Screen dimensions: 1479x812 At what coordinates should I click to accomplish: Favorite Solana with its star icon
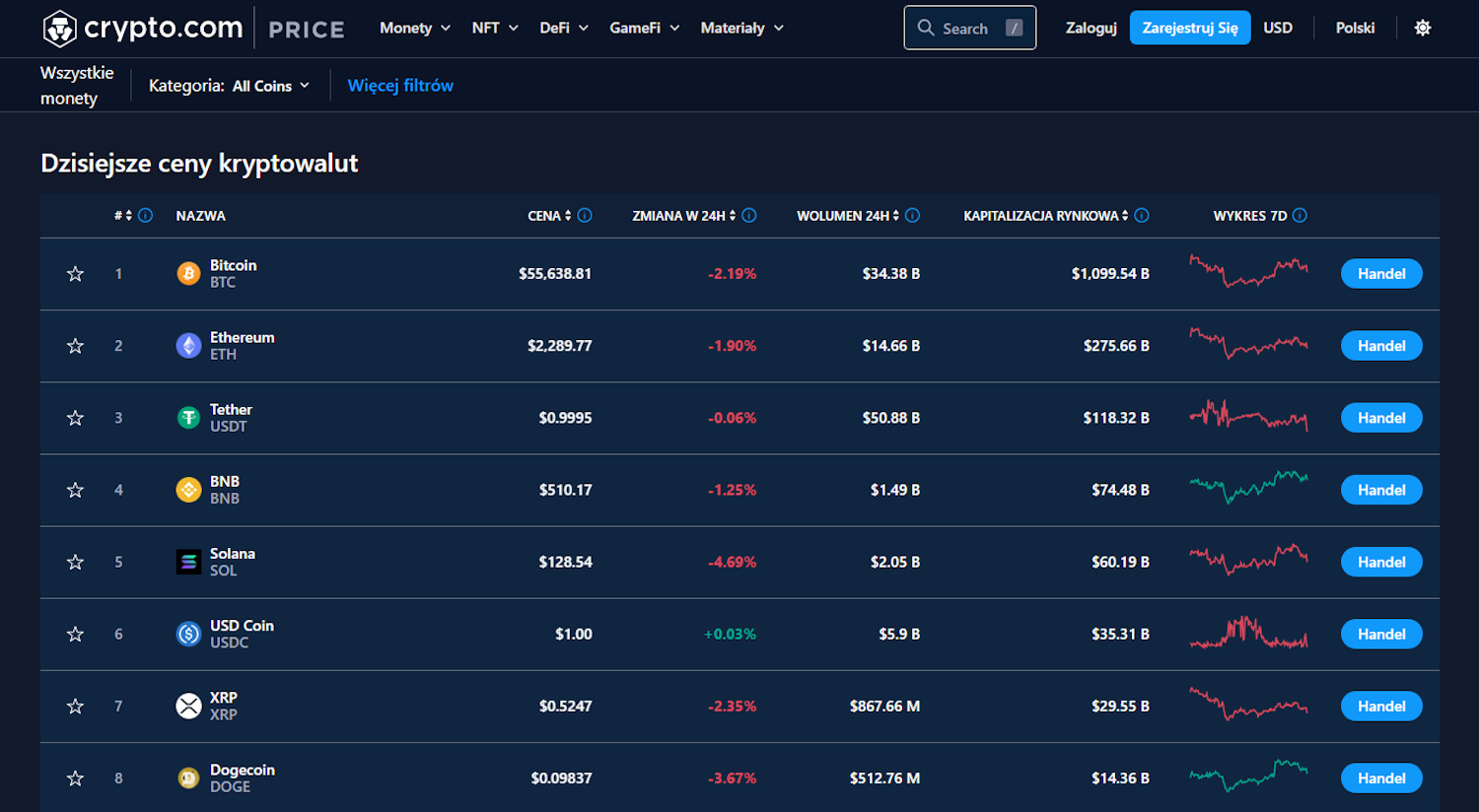pos(75,562)
